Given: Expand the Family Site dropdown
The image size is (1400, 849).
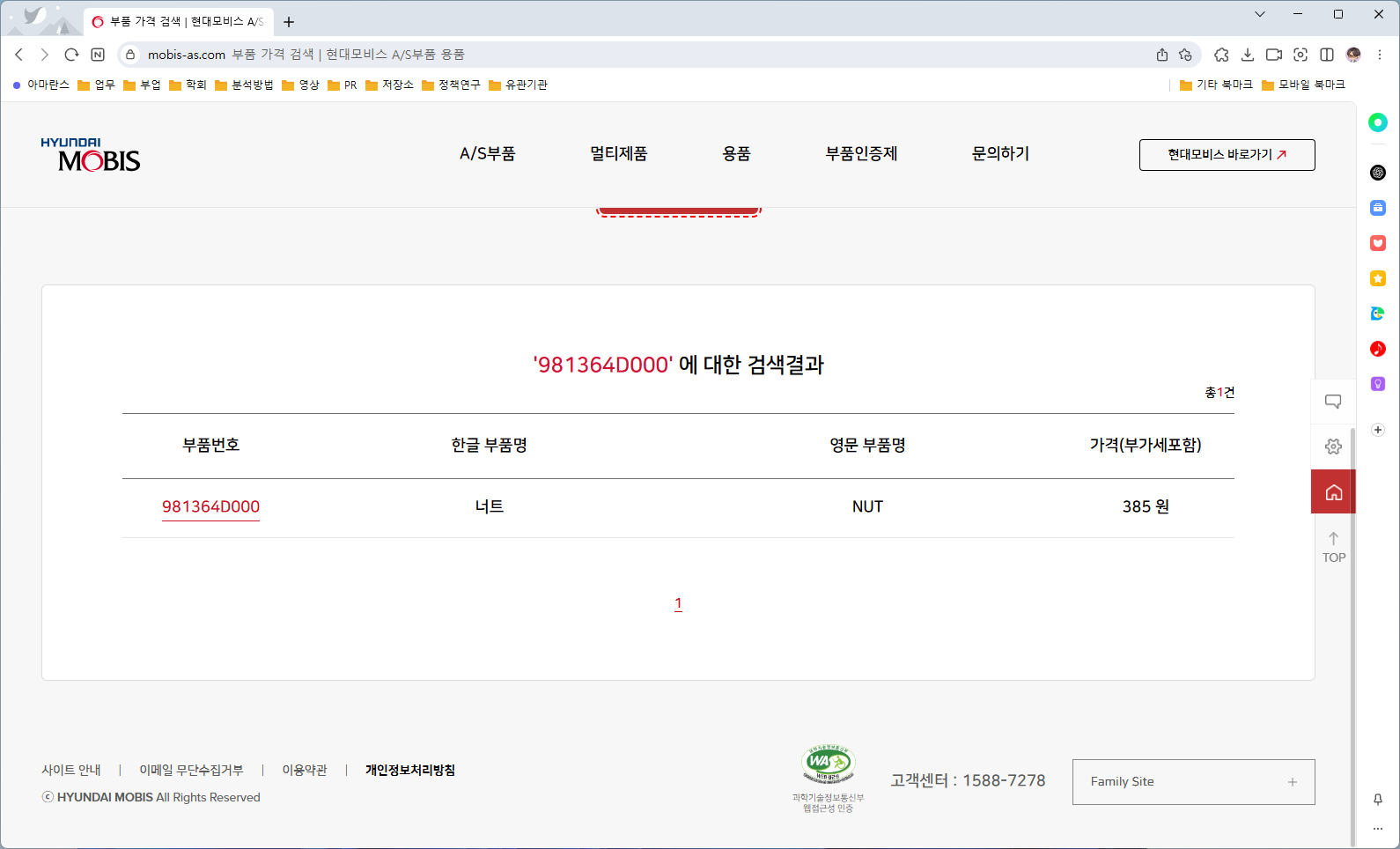Looking at the screenshot, I should coord(1193,782).
